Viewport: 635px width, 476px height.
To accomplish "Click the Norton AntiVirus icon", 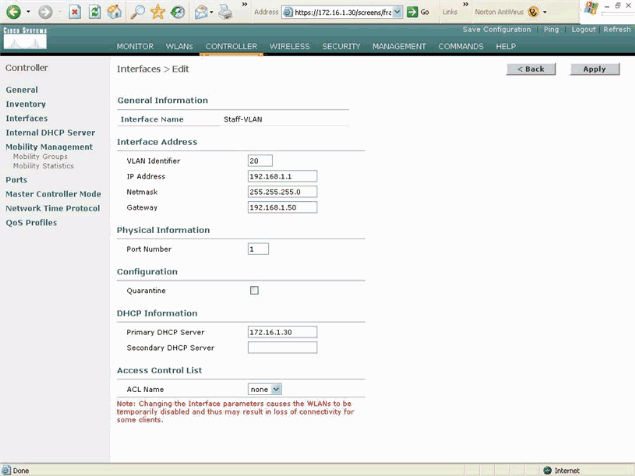I will tap(533, 12).
